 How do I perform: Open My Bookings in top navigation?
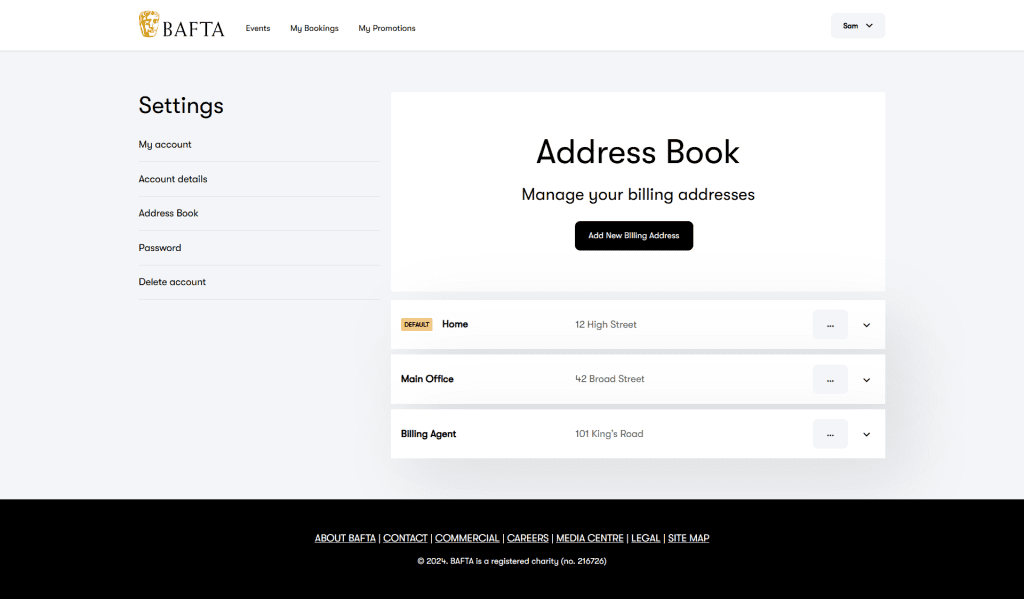coord(314,28)
